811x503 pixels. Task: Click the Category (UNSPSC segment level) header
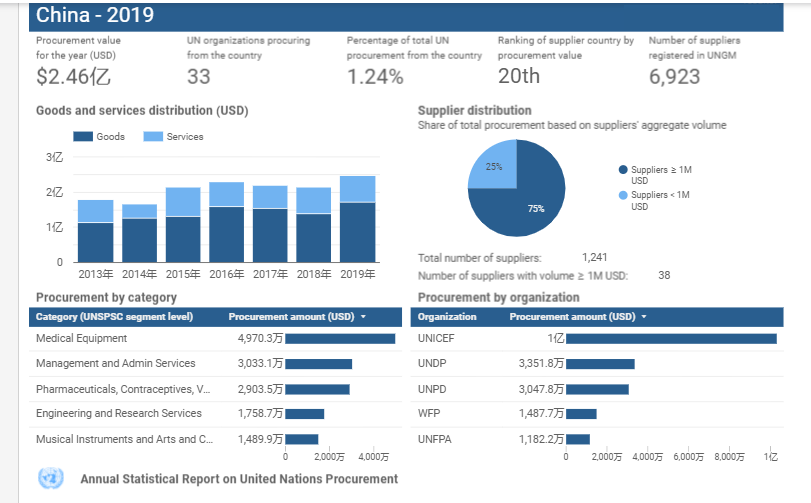tap(114, 316)
